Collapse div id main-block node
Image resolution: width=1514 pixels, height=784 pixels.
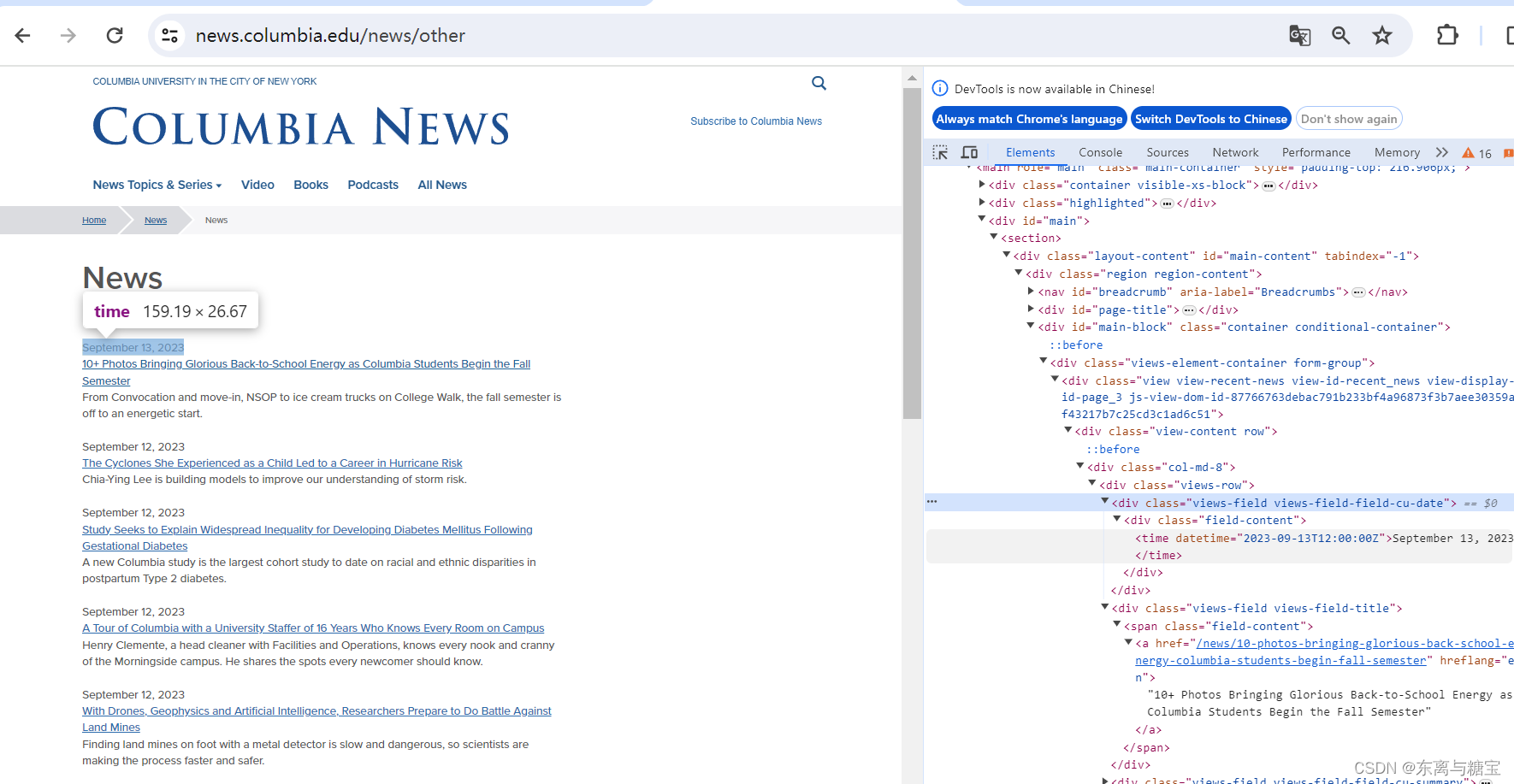1032,326
